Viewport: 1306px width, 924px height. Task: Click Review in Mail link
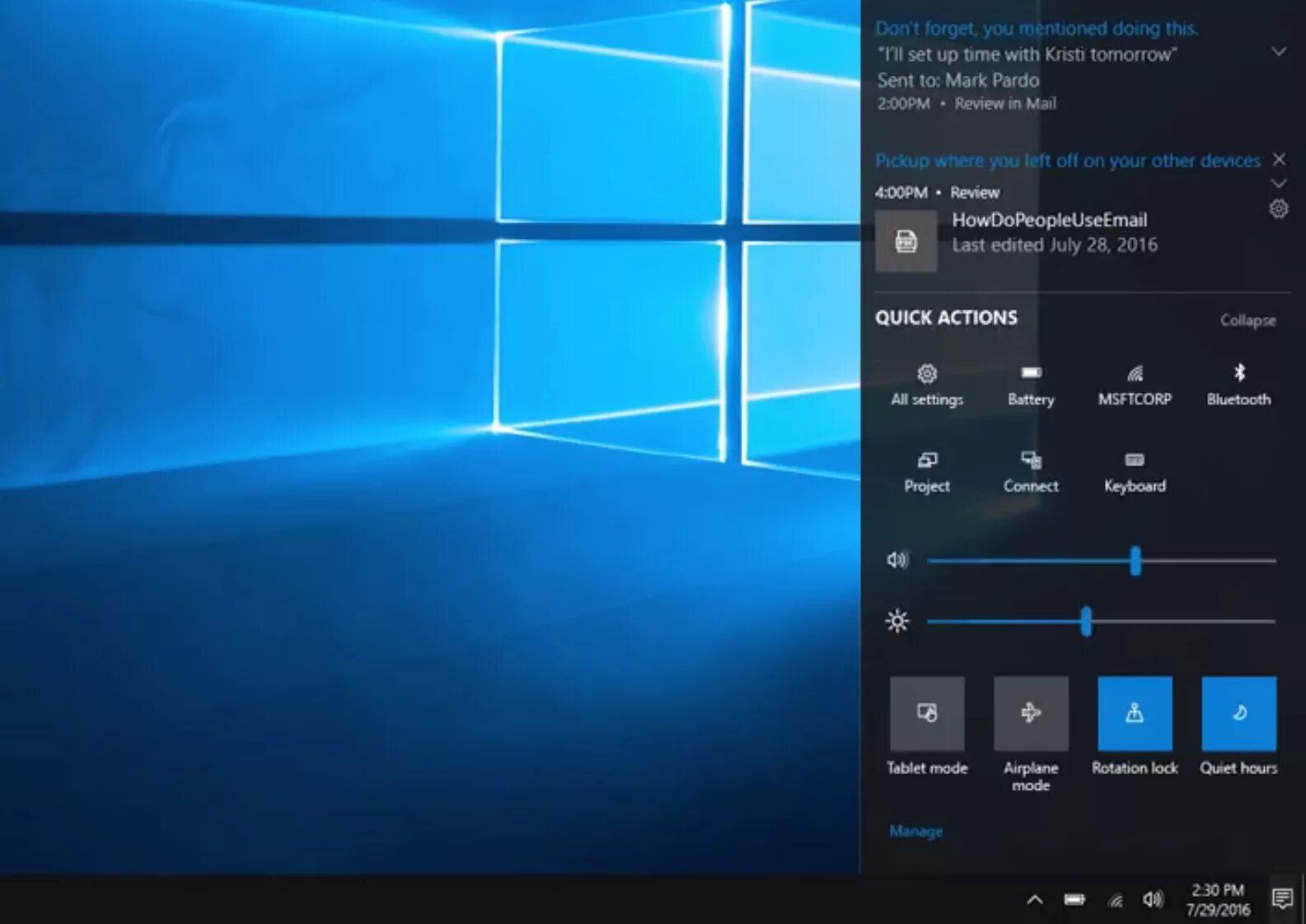coord(1005,104)
